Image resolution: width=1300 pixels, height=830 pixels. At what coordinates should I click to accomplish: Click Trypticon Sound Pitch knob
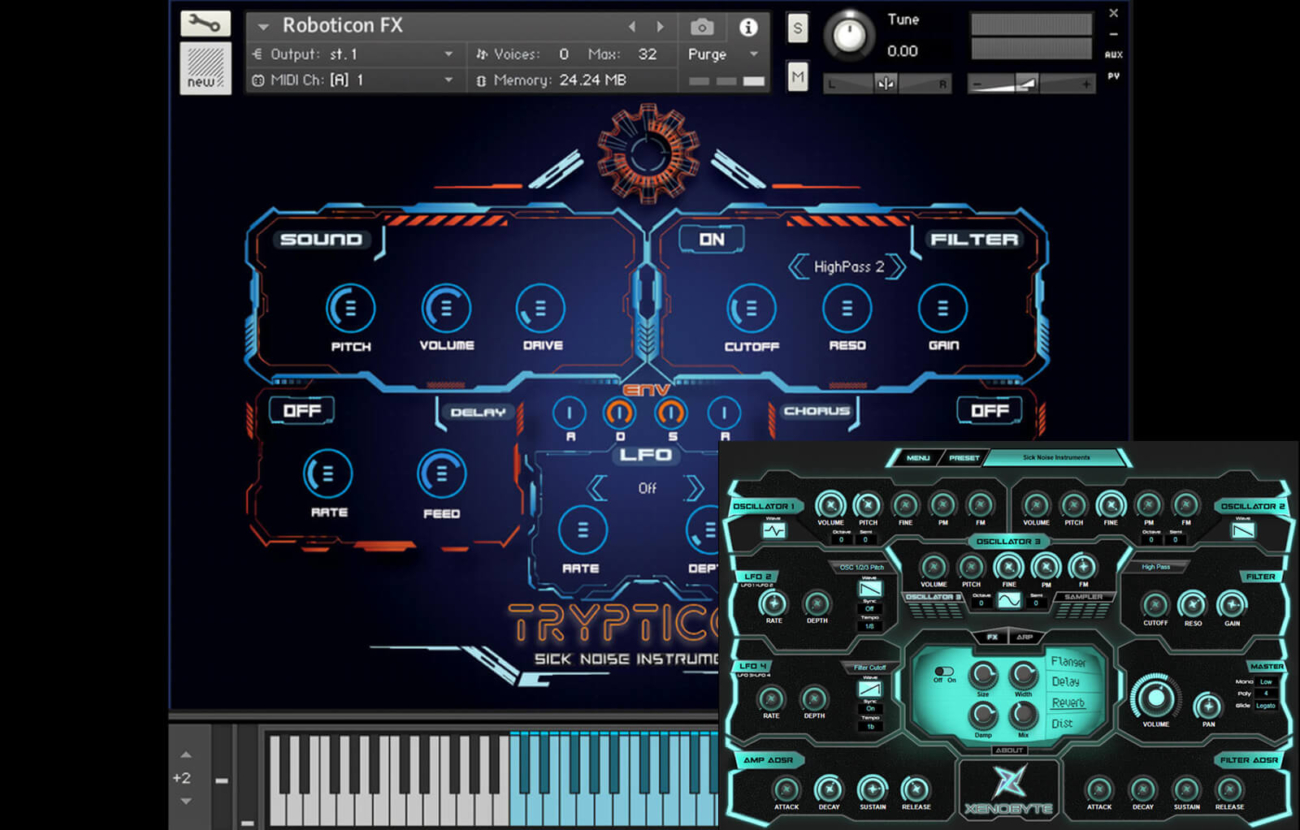350,308
